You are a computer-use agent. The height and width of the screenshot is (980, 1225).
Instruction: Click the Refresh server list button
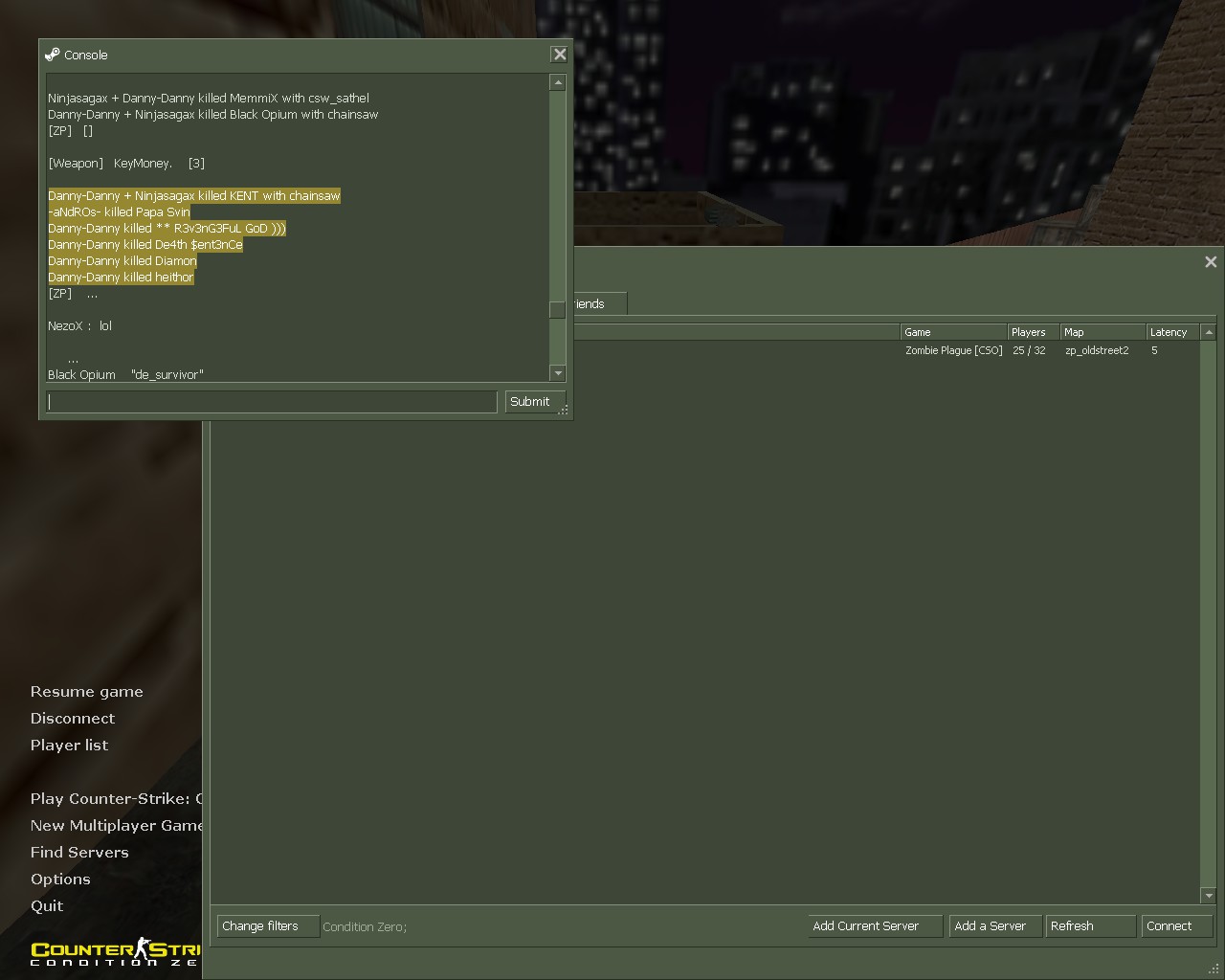[x=1090, y=926]
